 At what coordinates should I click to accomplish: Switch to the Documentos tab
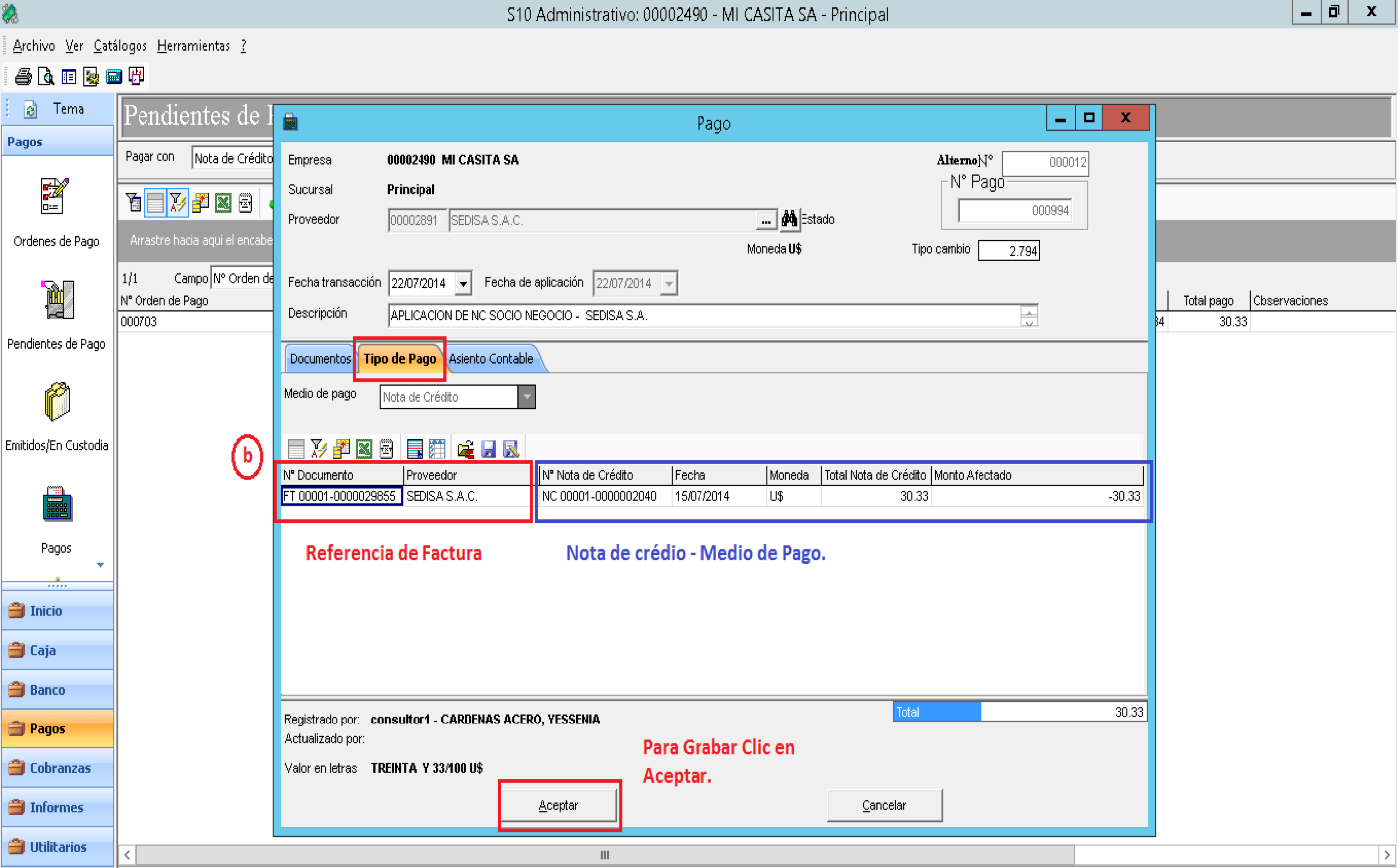(x=320, y=359)
